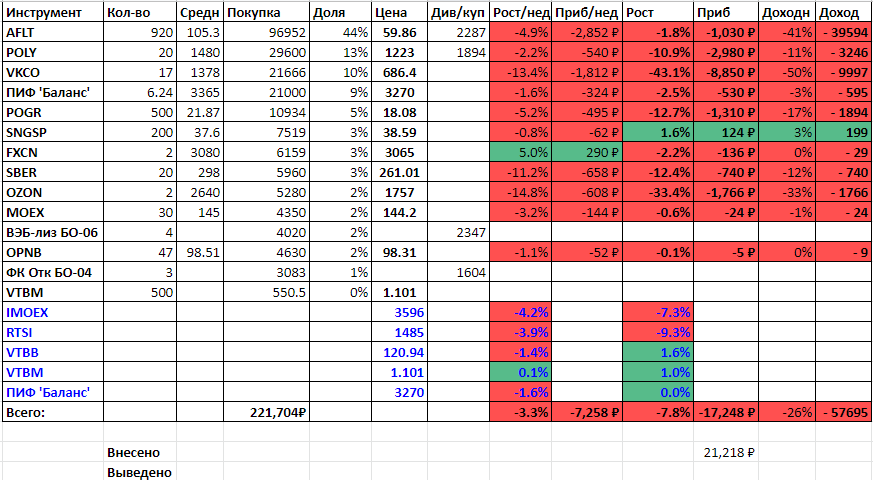
Task: Select POLY dividend value 1894
Action: click(458, 52)
